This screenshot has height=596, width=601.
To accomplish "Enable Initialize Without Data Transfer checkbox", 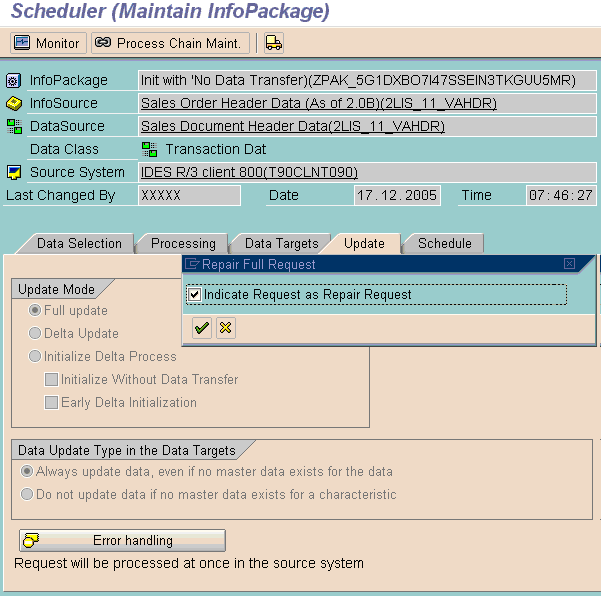I will pos(51,379).
